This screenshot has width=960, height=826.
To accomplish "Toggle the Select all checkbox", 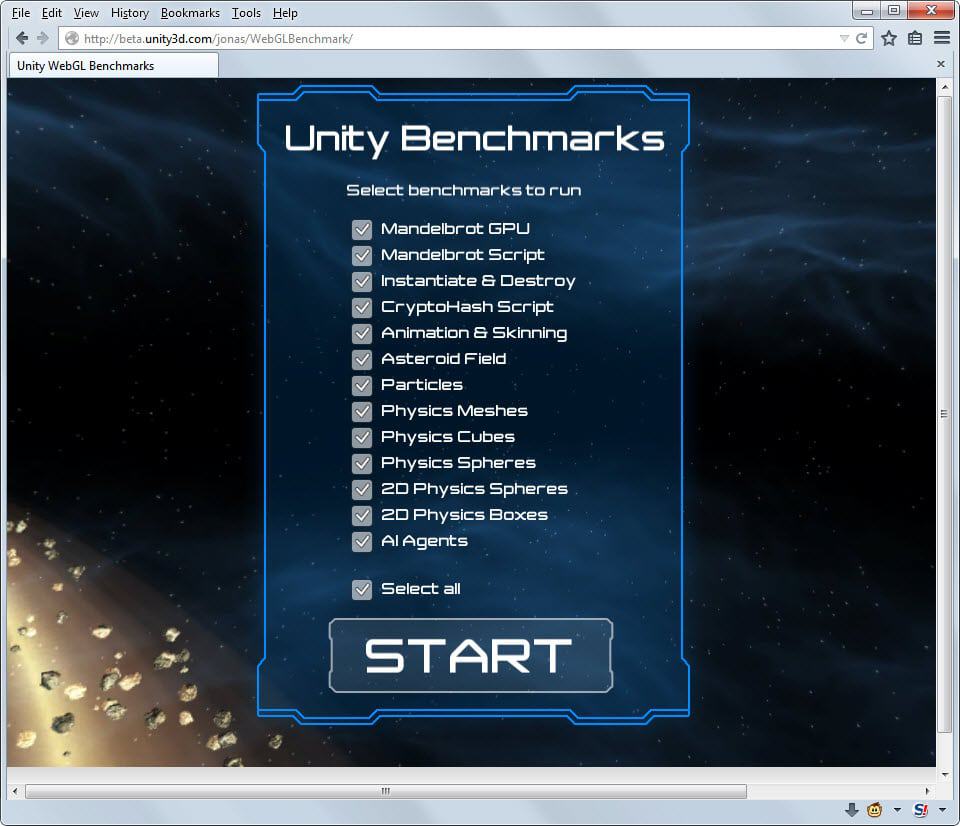I will [x=362, y=590].
